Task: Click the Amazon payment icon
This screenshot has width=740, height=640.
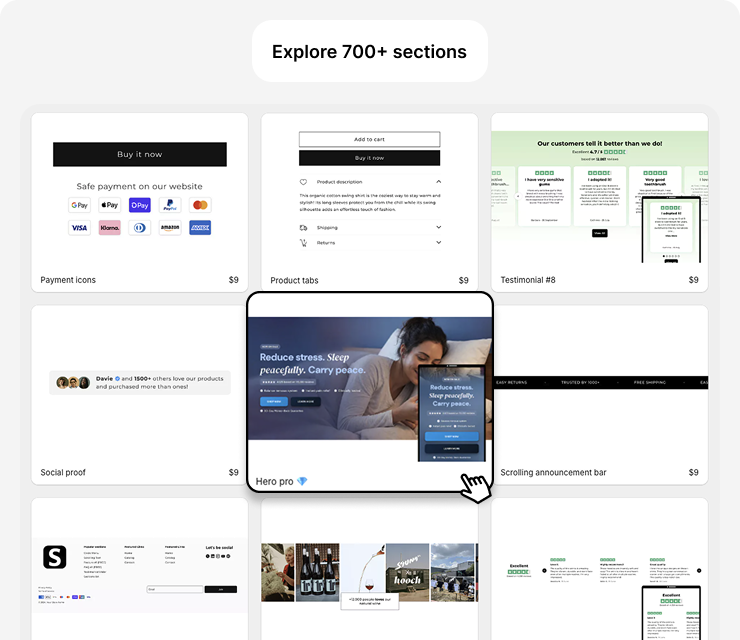Action: (x=170, y=228)
